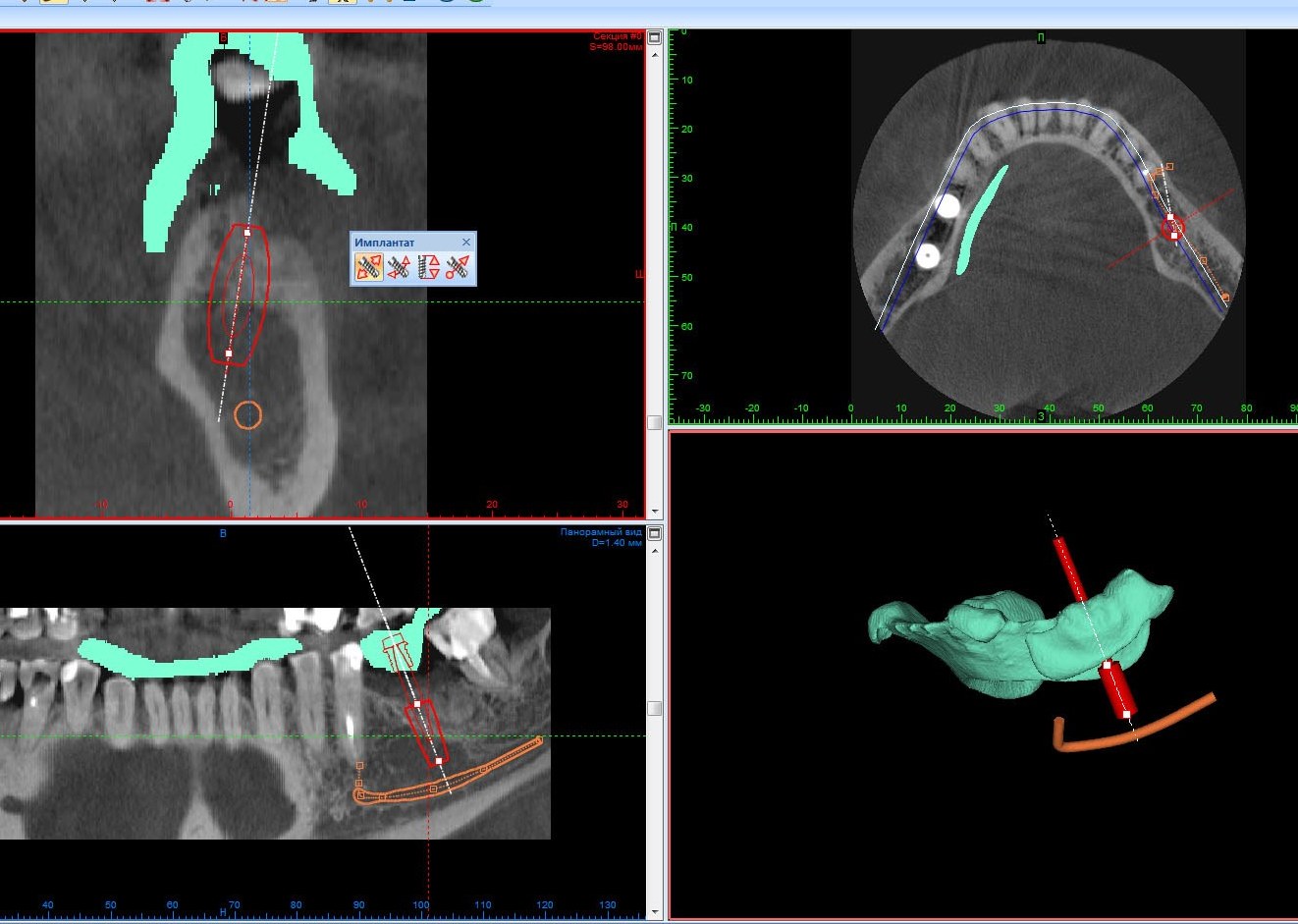Maximize the cross-section view pane

[655, 38]
